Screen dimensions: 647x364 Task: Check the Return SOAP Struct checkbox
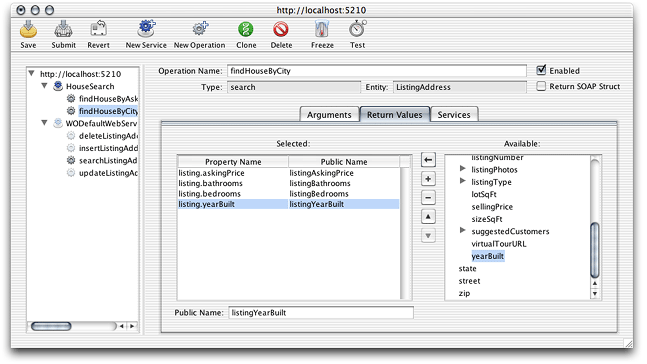[x=541, y=86]
